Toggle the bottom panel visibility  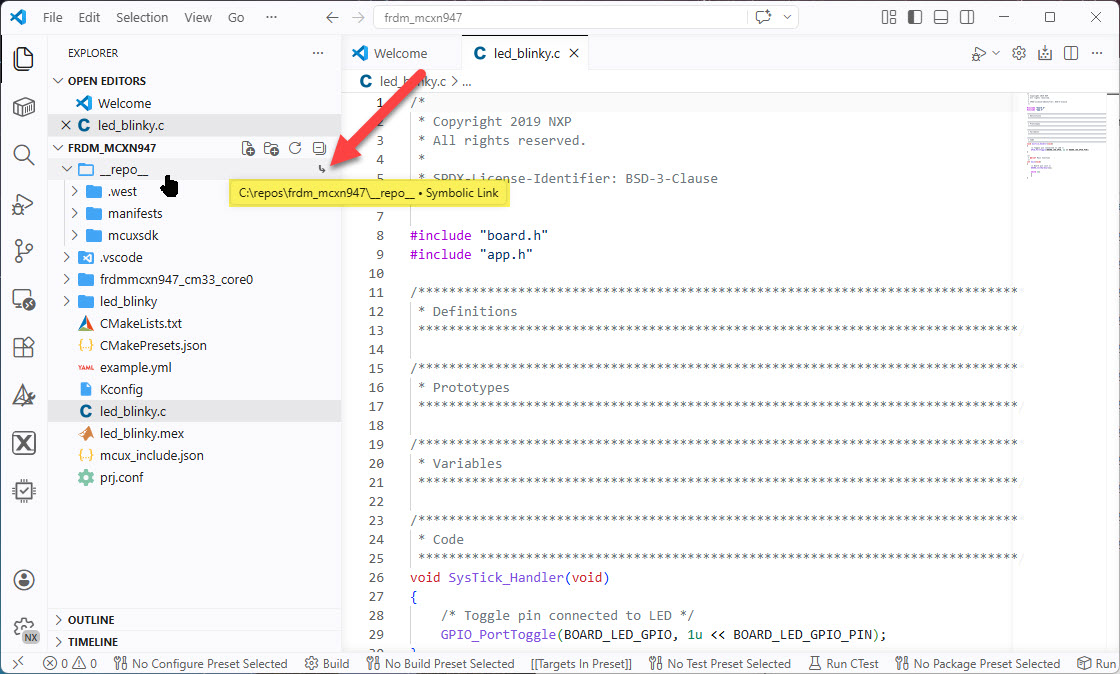(x=941, y=18)
